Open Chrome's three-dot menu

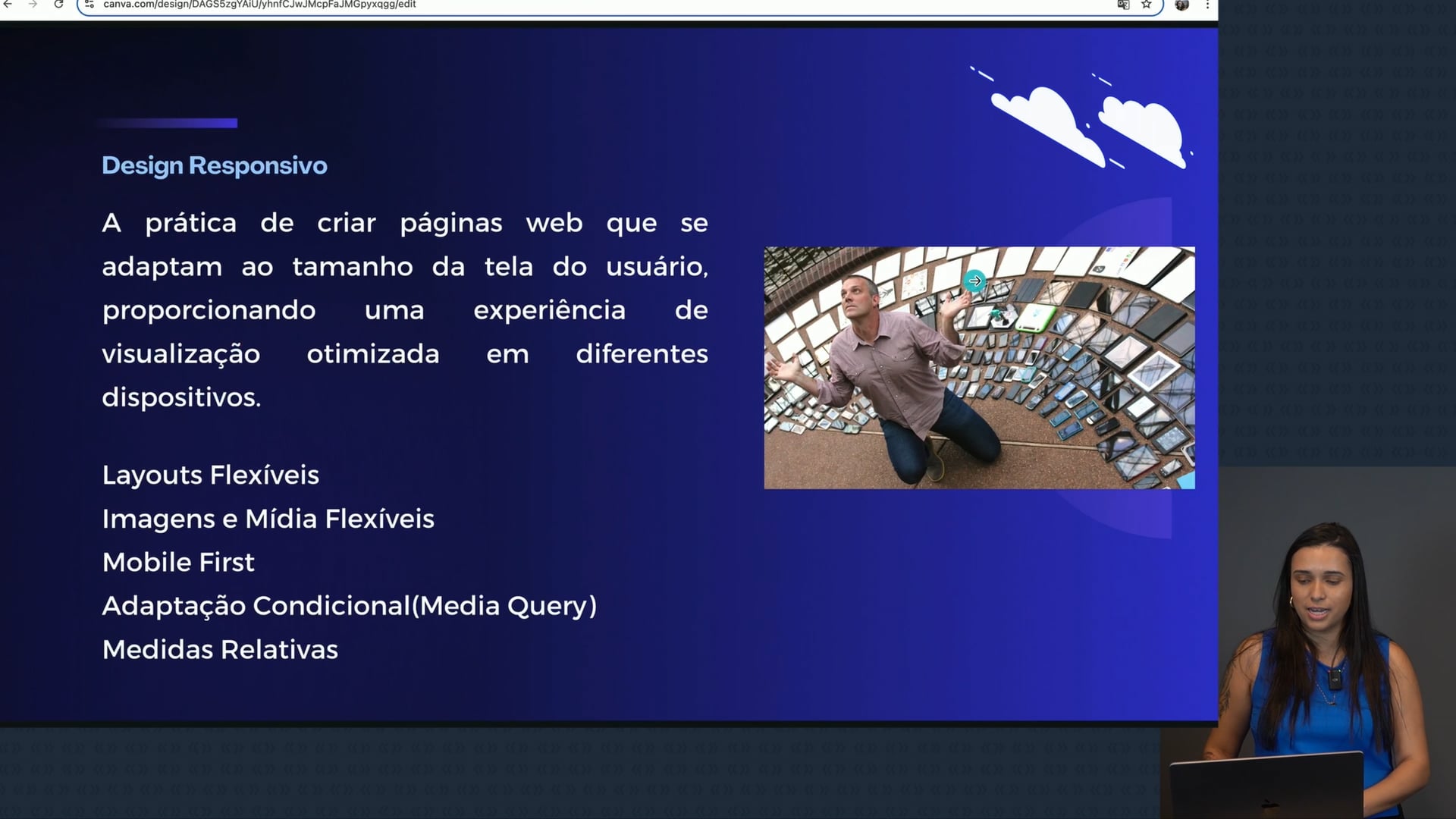[x=1207, y=5]
